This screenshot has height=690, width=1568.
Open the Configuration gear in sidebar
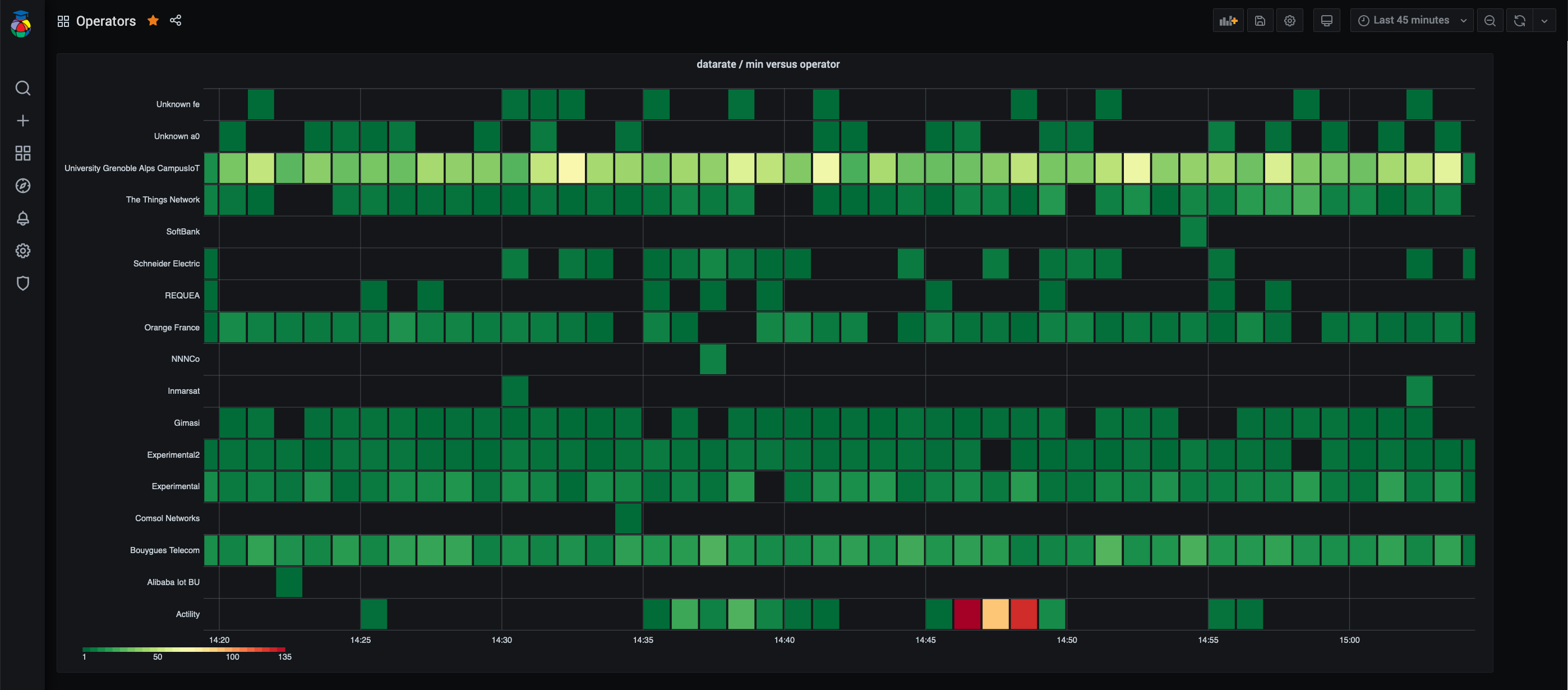(22, 250)
